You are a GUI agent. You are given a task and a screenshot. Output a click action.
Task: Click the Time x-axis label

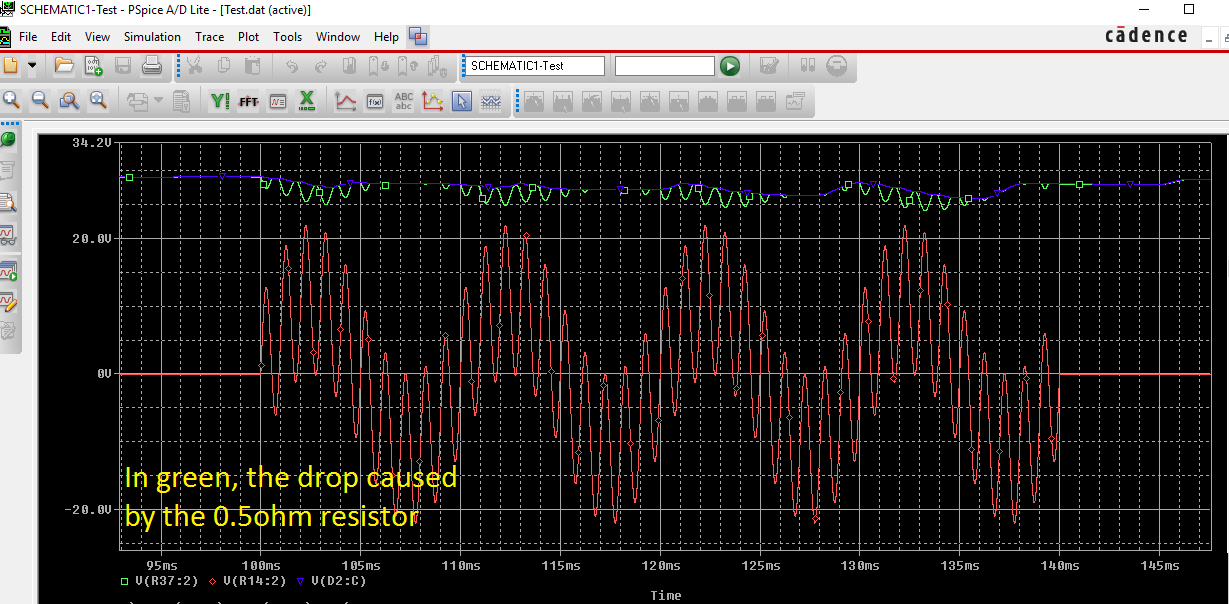[666, 595]
